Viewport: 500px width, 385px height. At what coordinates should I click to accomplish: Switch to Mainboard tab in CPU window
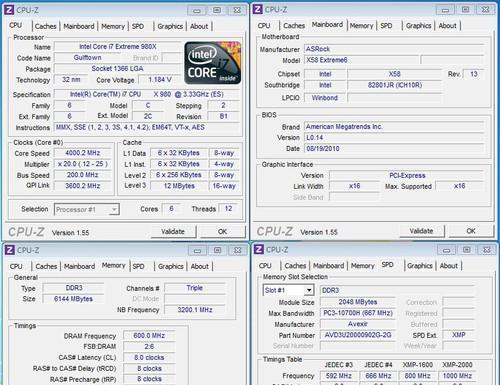click(79, 26)
